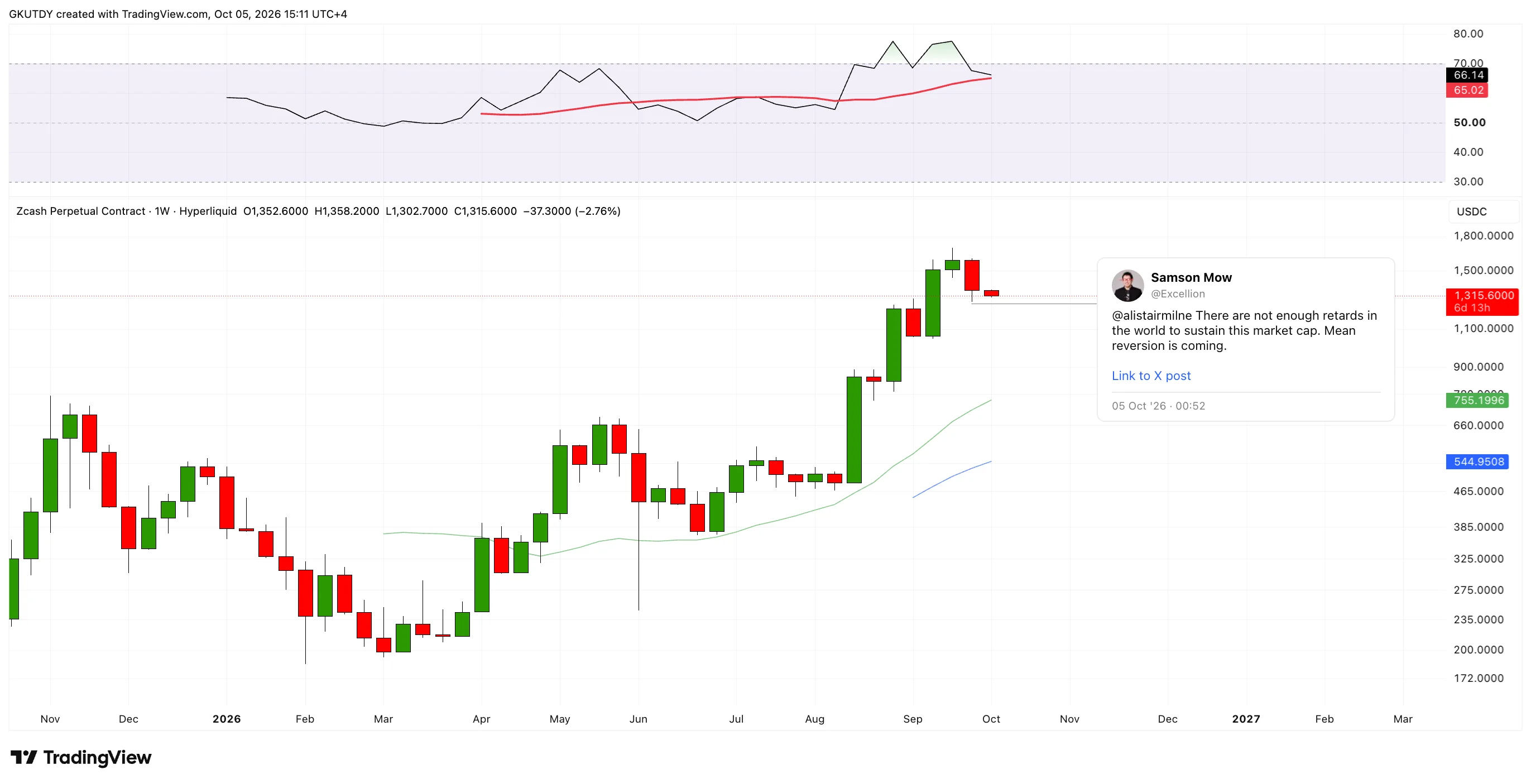Screen dimensions: 1531x784
Task: Click the Samson Mow name in tweet card
Action: pos(1191,277)
